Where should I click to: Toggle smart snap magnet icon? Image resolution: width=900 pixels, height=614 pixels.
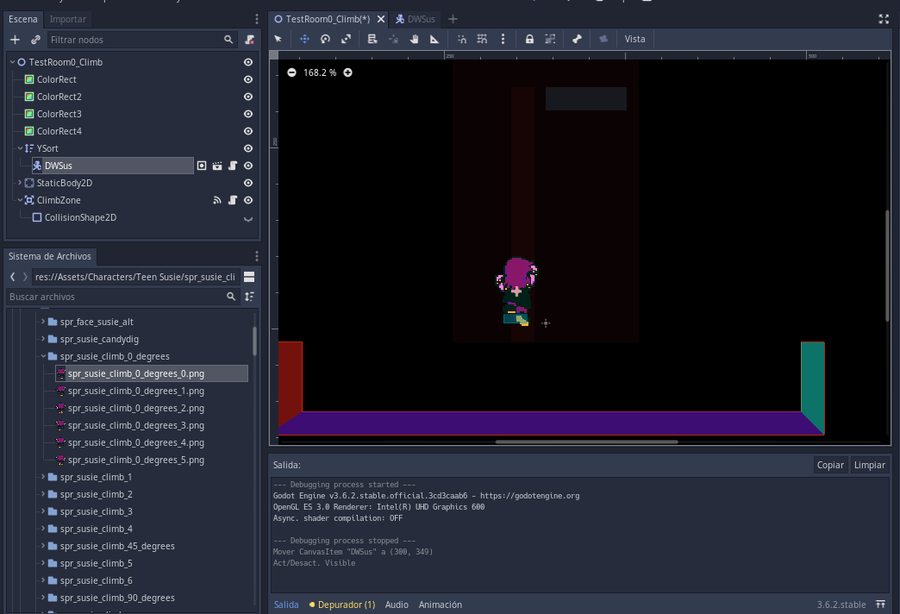(x=461, y=39)
